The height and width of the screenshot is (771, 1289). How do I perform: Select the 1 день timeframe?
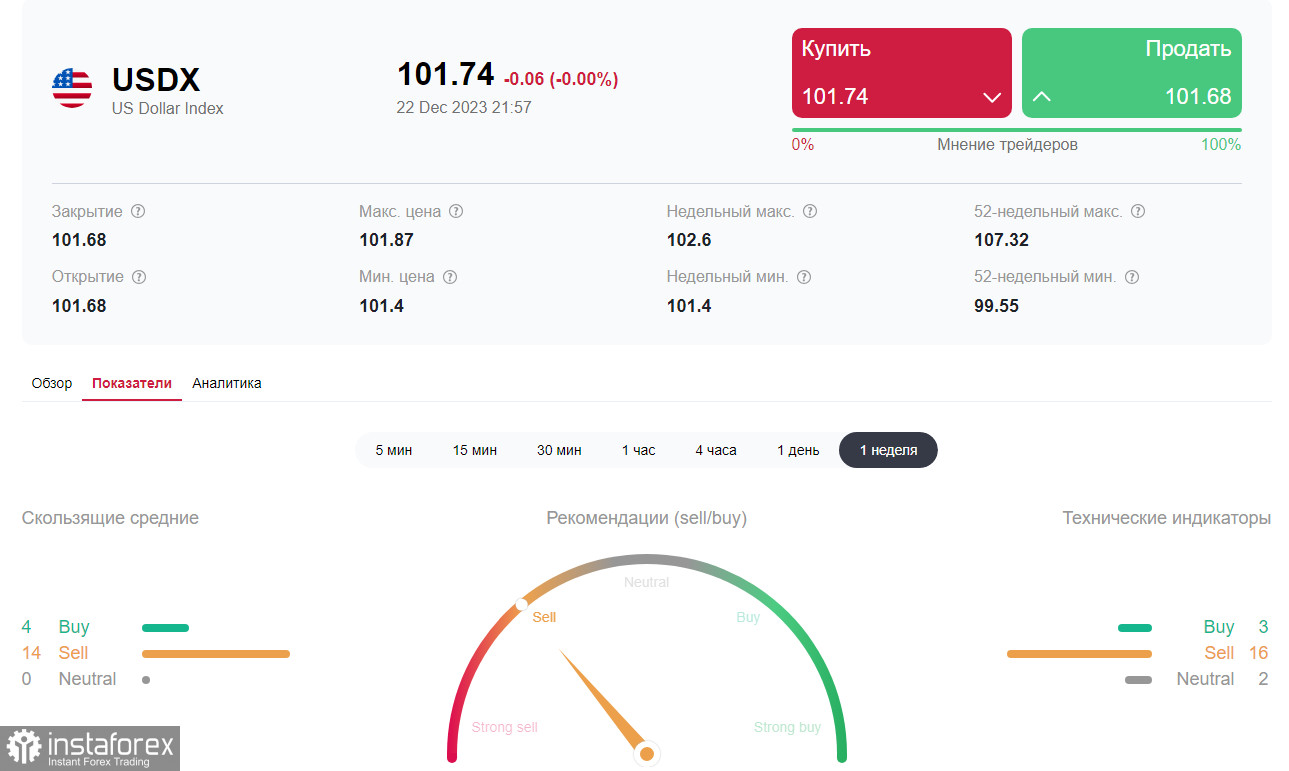pos(798,450)
